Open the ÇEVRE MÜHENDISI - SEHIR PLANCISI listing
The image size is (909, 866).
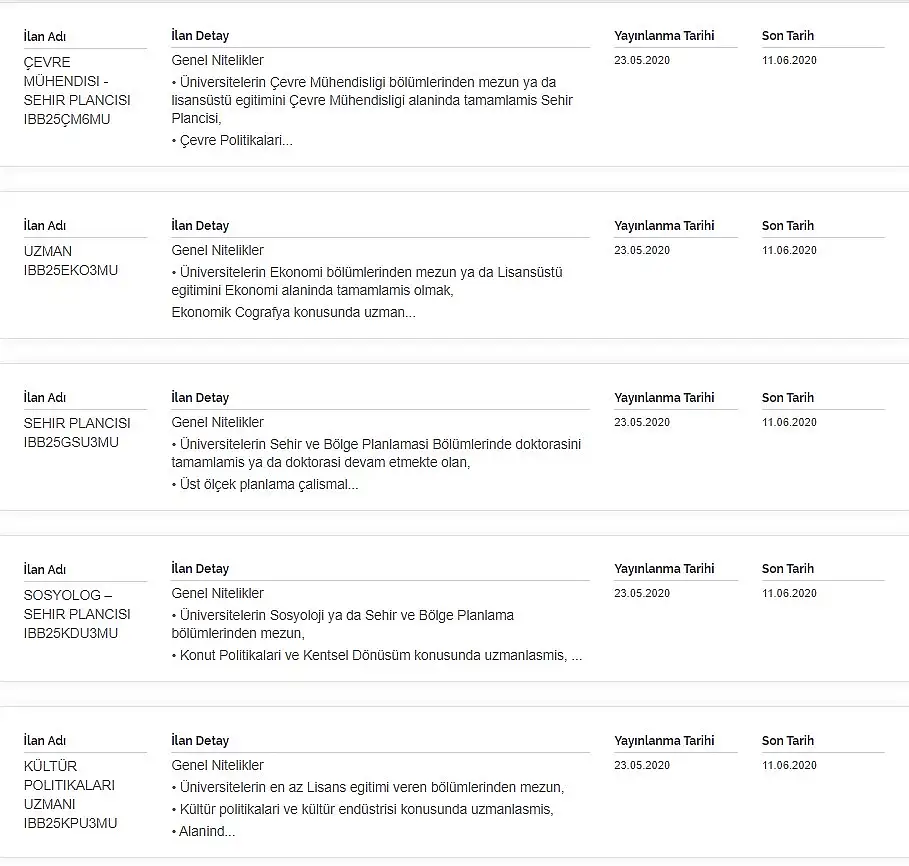point(77,90)
